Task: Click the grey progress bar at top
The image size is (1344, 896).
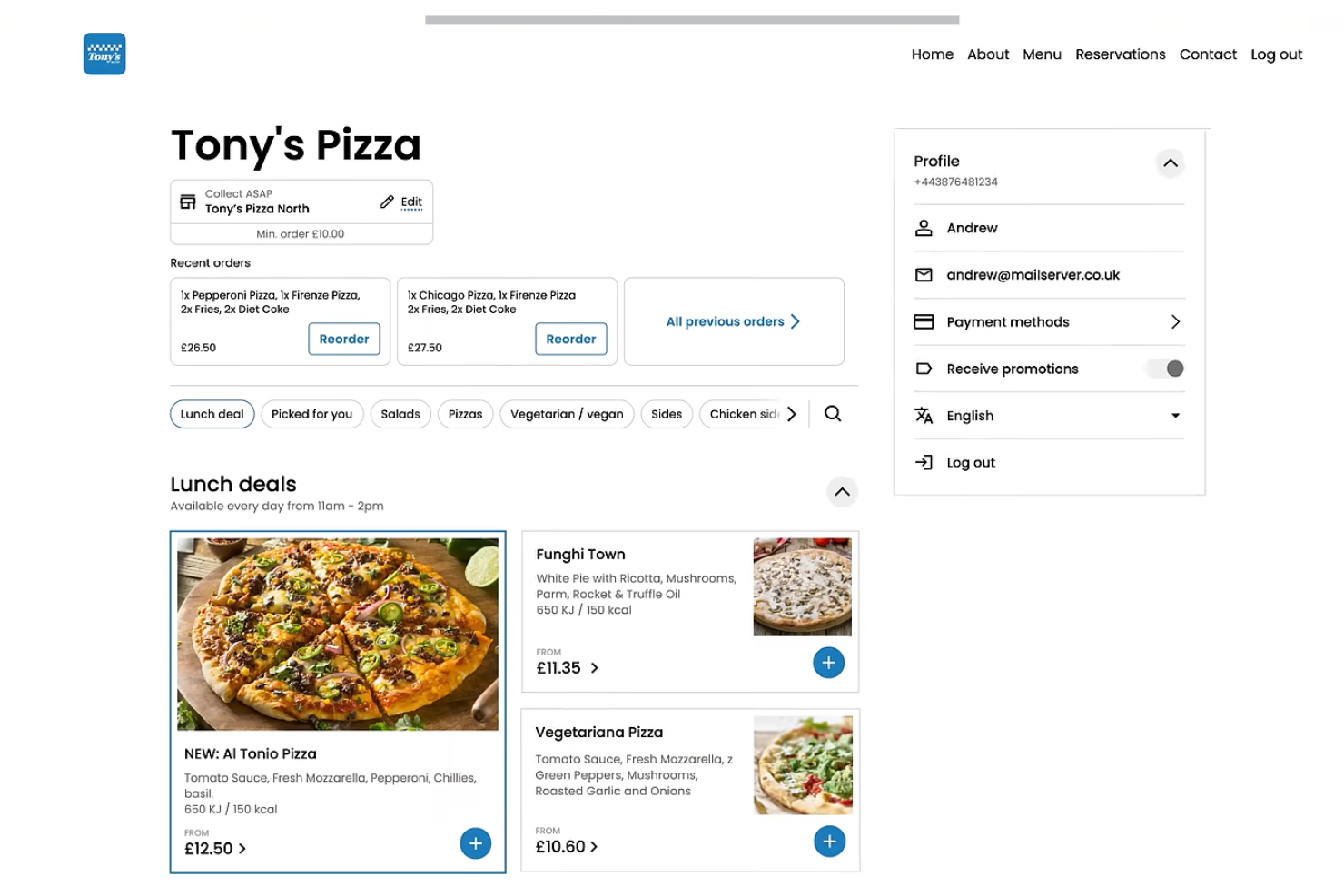Action: (692, 19)
